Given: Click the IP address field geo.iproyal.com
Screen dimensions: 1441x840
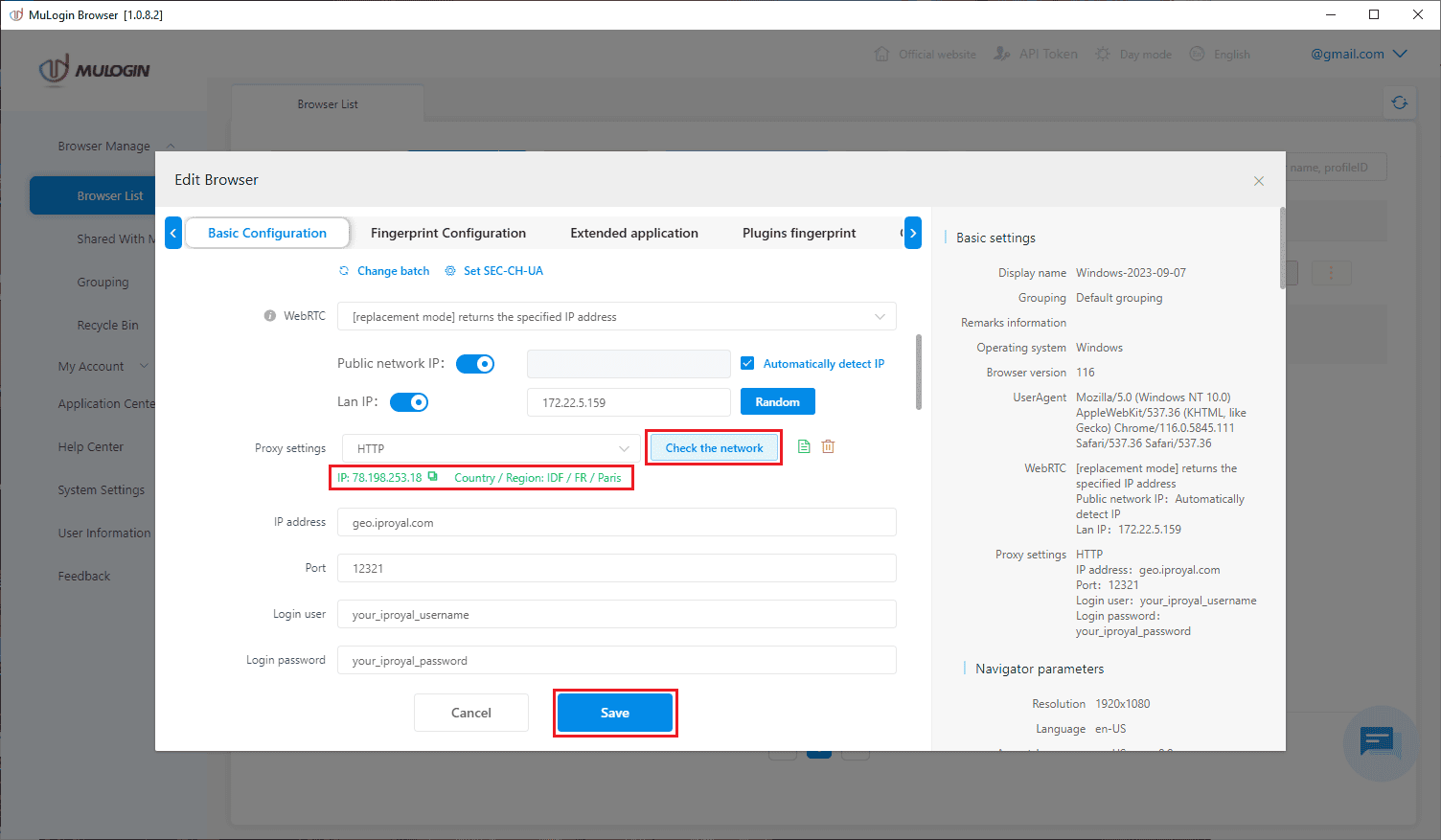Looking at the screenshot, I should coord(617,523).
